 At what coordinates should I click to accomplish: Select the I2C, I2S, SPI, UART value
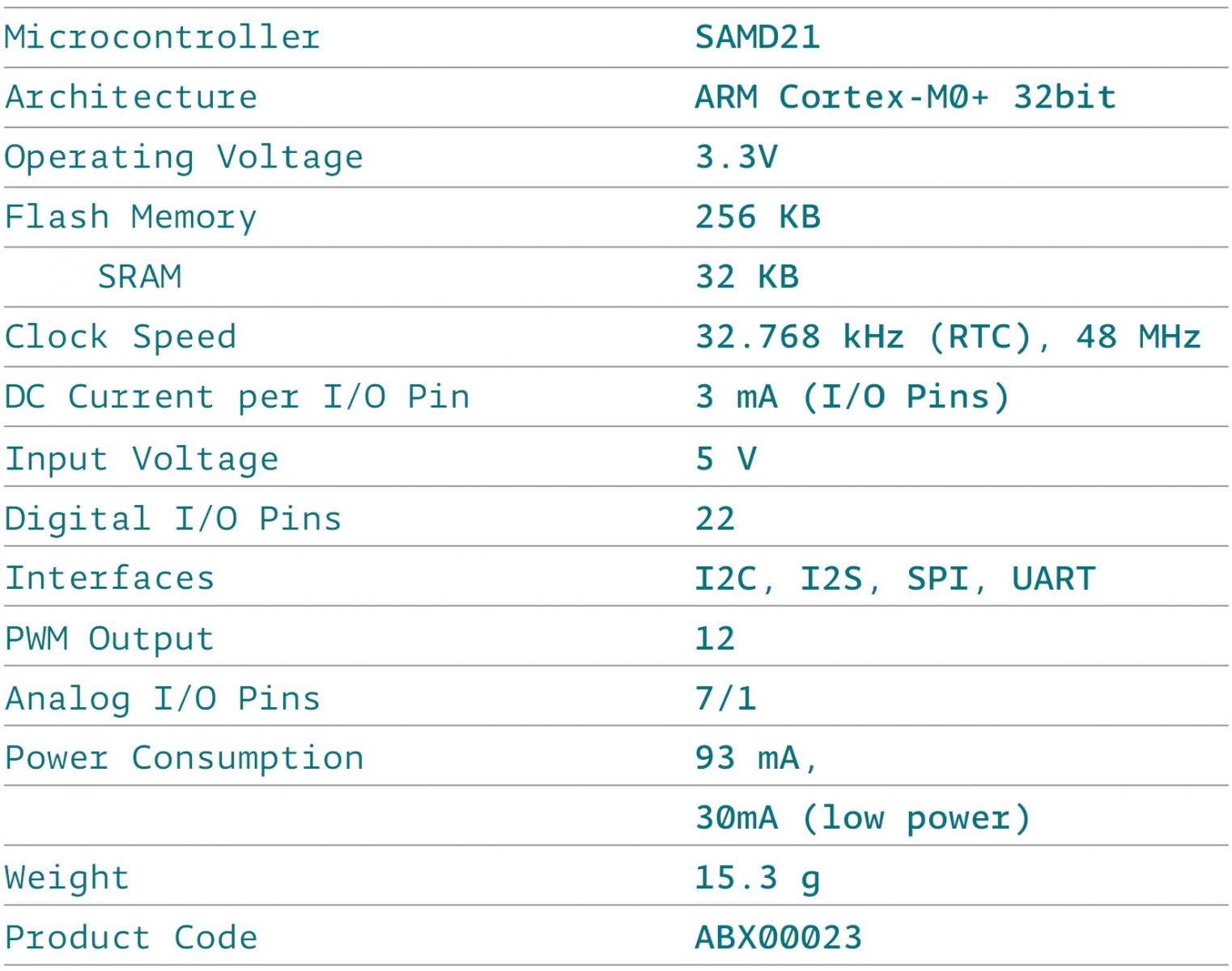coord(894,579)
